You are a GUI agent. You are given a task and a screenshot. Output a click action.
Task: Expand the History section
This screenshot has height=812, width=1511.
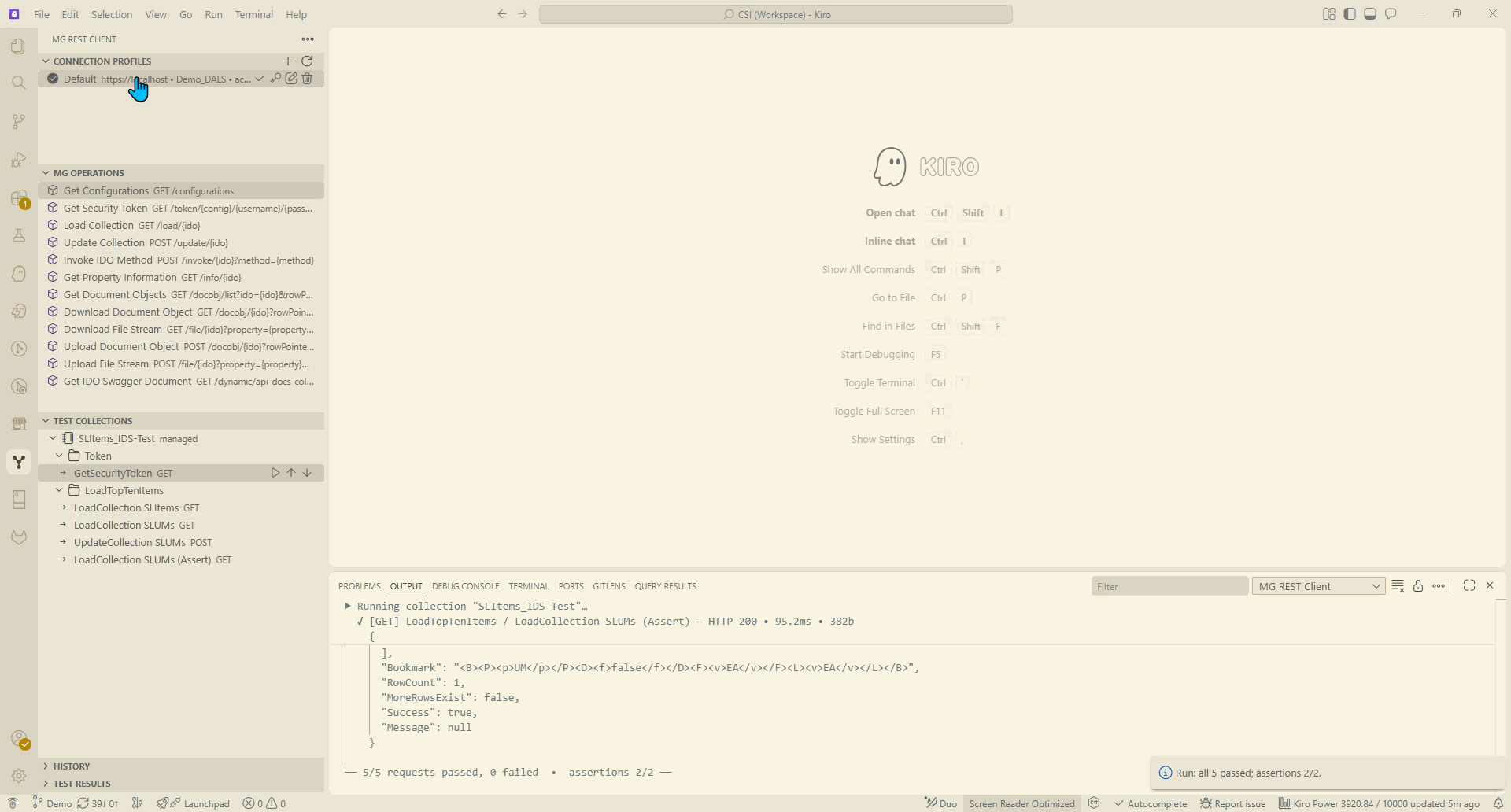(x=181, y=766)
